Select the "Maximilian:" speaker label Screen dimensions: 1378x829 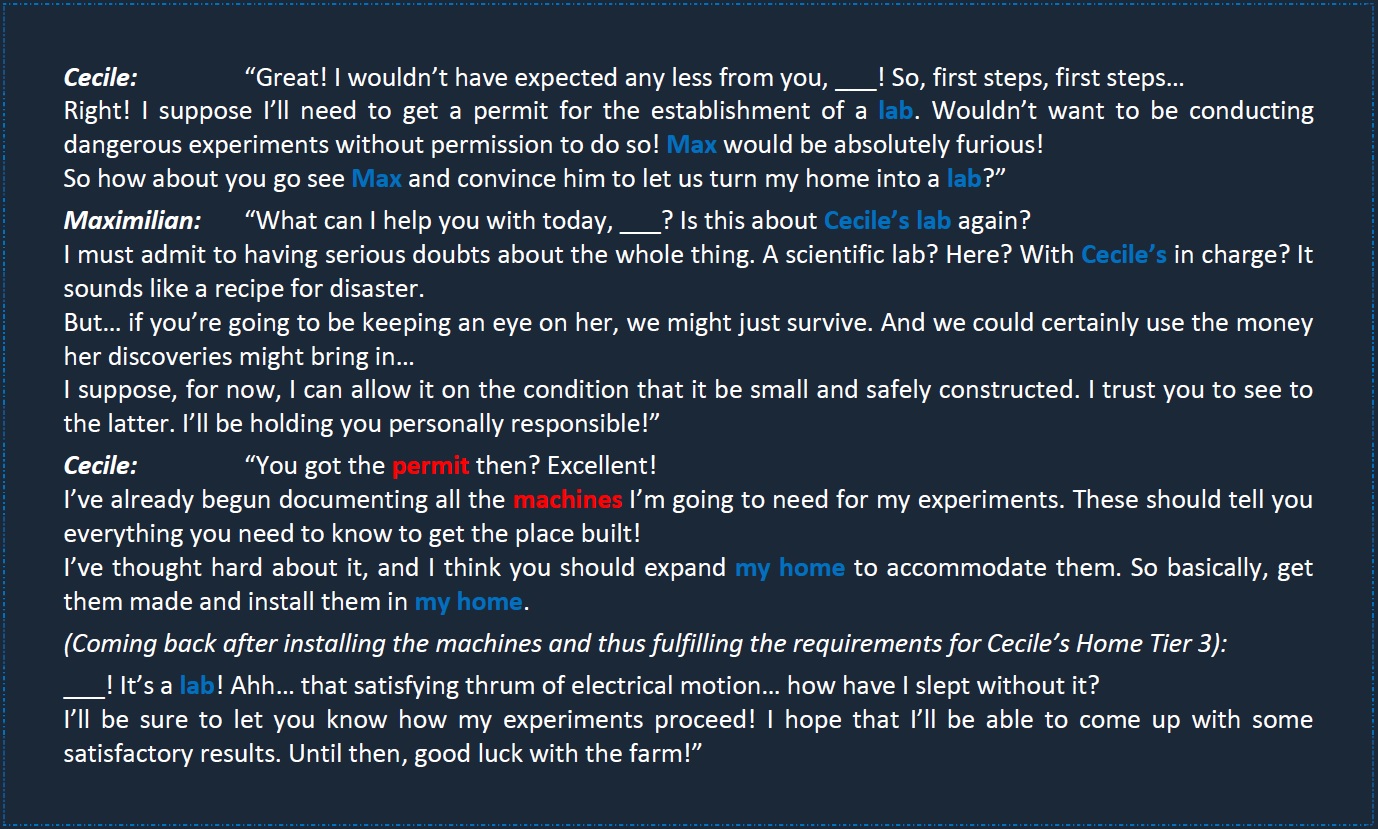[132, 220]
